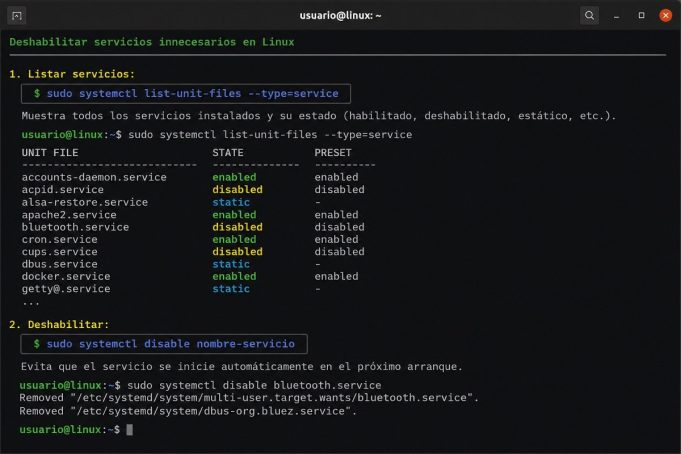Screen dimensions: 681x454
Task: Click static state of alsa-restore.service
Action: 231,202
